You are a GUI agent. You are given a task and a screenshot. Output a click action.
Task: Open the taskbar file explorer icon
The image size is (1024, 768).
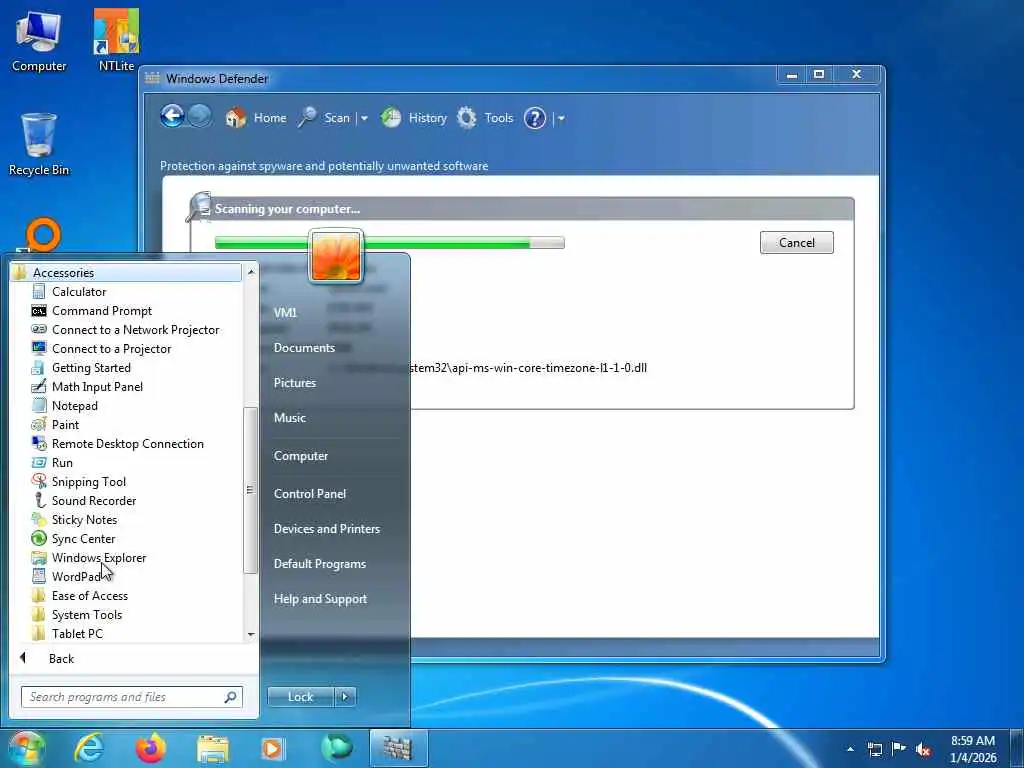[213, 748]
